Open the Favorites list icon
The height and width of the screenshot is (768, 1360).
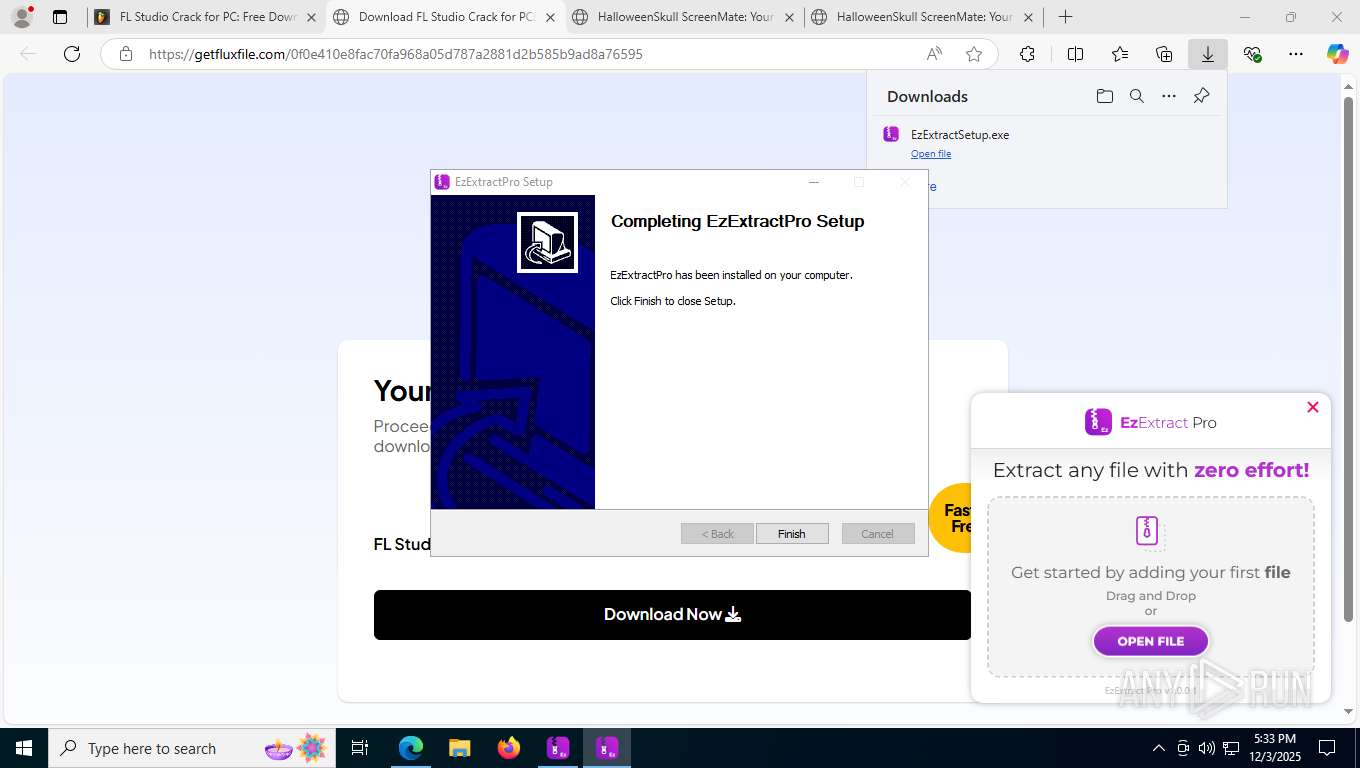[x=1120, y=54]
